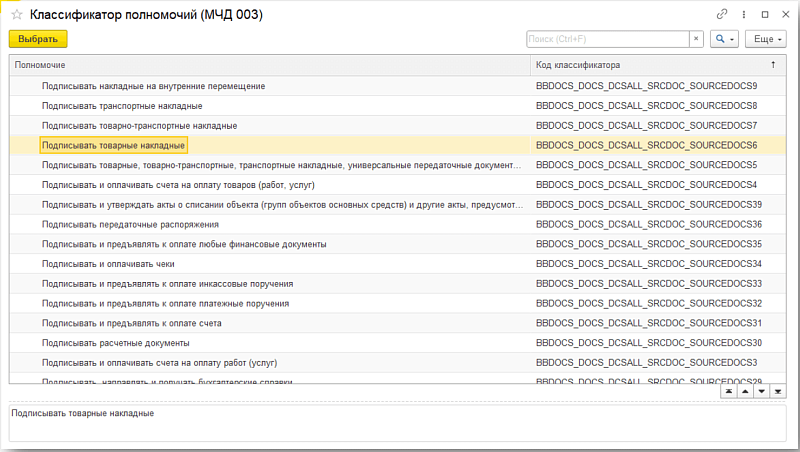
Task: Add window to favorites with star icon
Action: coord(17,14)
